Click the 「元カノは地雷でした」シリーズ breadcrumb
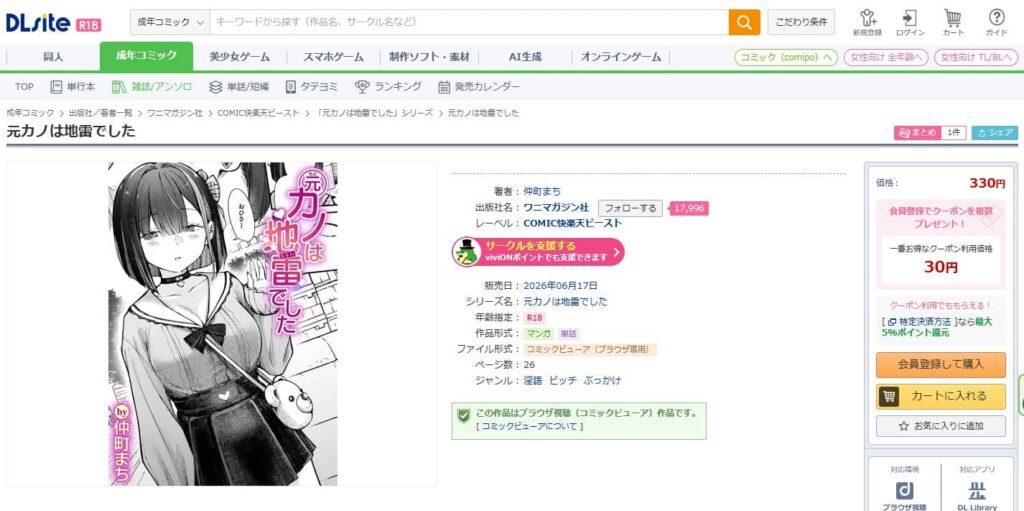The height and width of the screenshot is (511, 1024). point(374,113)
